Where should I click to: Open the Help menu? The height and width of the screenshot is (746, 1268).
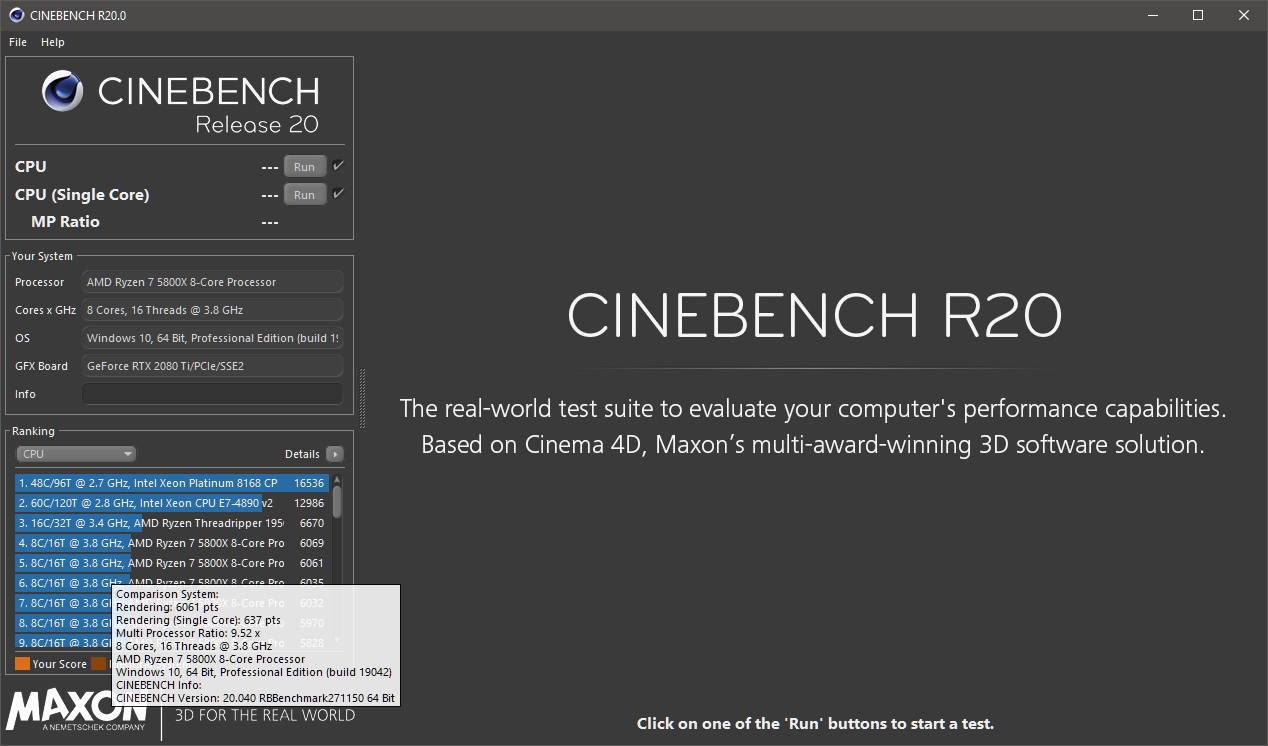(53, 42)
